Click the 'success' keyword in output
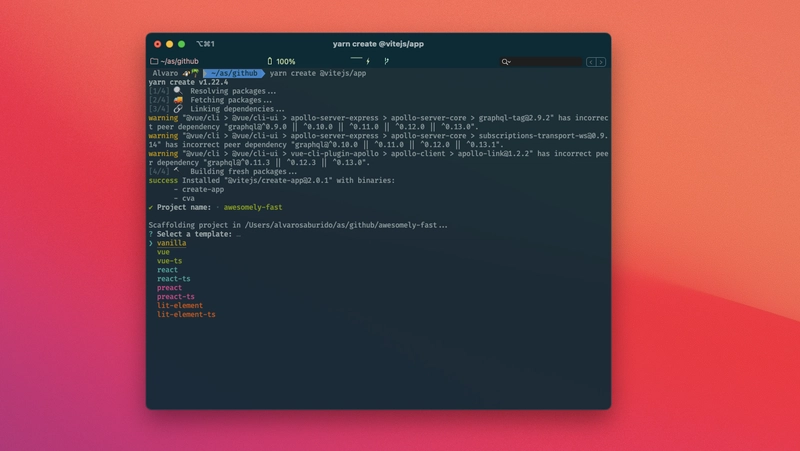800x451 pixels. tap(163, 180)
